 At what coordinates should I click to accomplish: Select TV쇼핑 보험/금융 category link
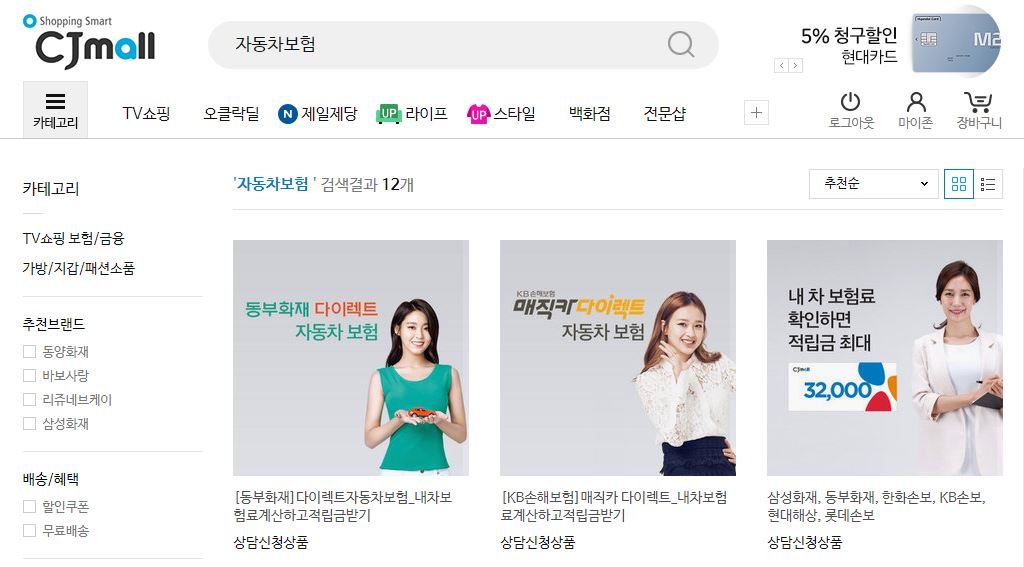tap(73, 238)
